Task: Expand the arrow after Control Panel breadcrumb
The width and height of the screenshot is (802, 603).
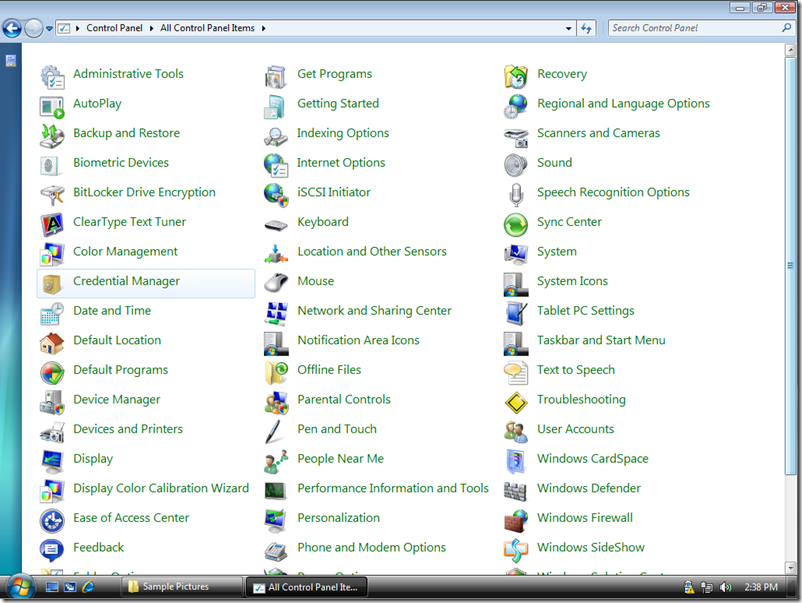Action: pyautogui.click(x=151, y=28)
